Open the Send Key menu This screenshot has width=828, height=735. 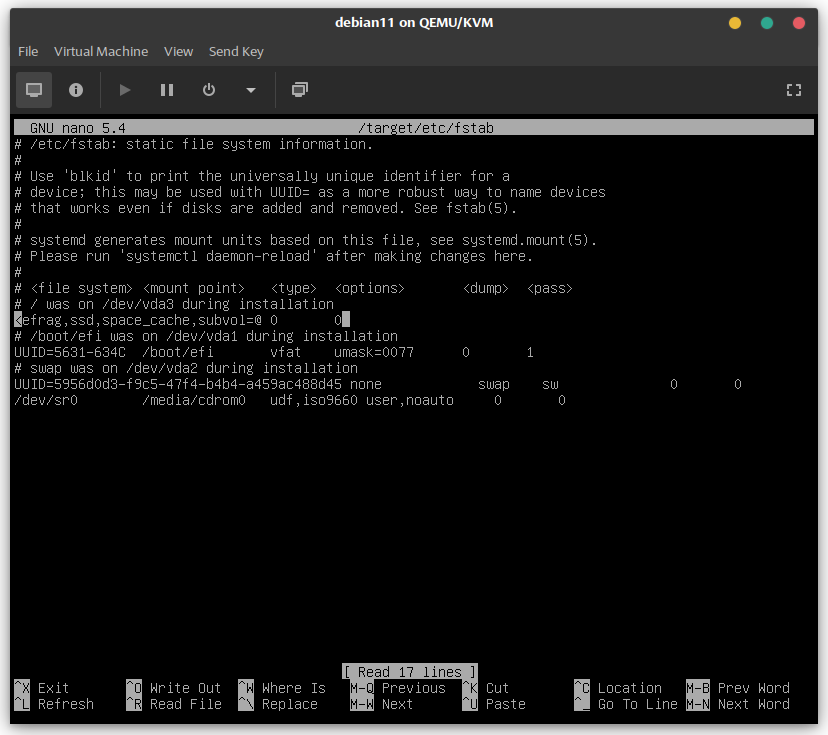pos(236,51)
